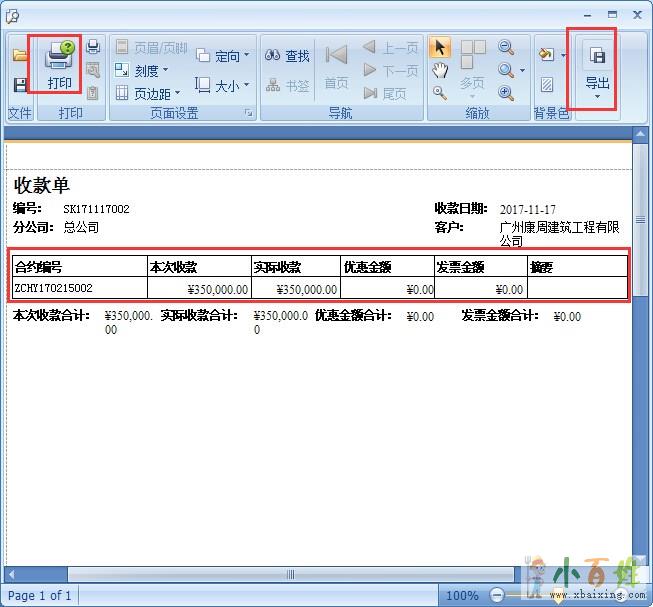This screenshot has width=653, height=607.
Task: Click the quick print icon
Action: click(93, 47)
